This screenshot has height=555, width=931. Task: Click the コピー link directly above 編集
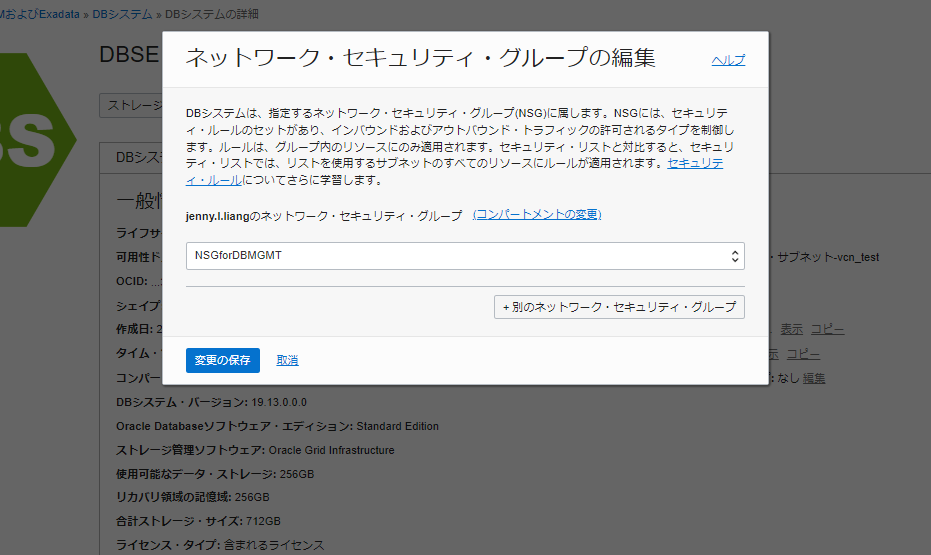[803, 354]
